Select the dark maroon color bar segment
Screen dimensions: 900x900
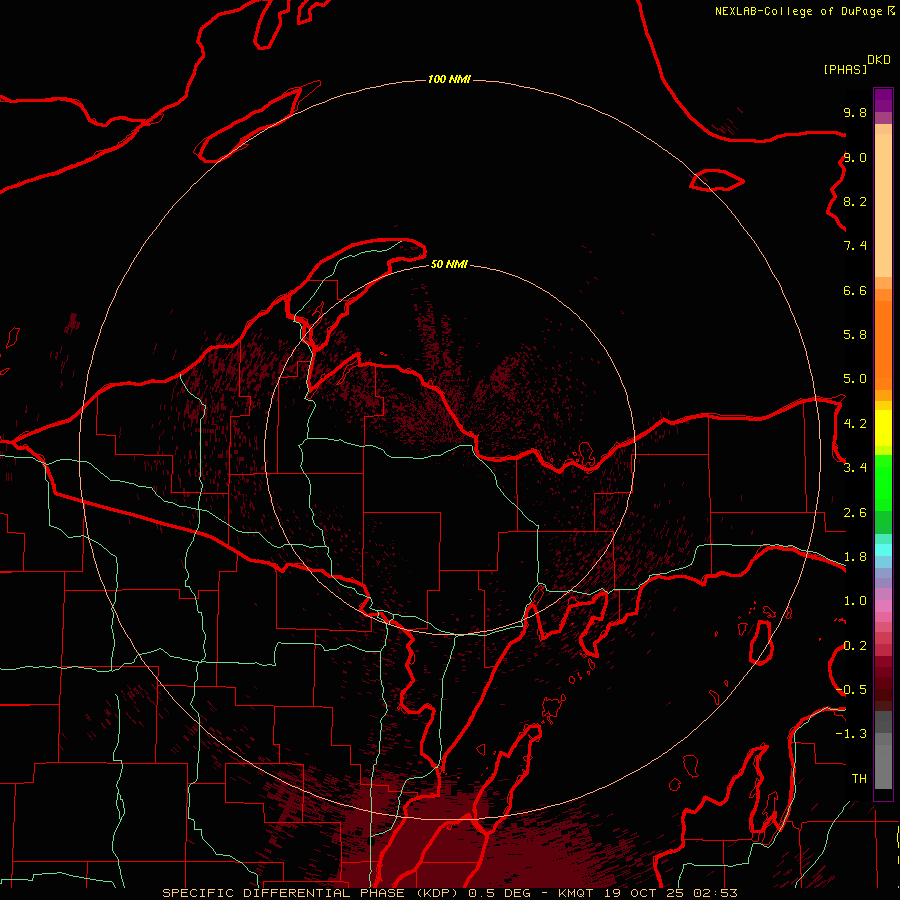[883, 683]
